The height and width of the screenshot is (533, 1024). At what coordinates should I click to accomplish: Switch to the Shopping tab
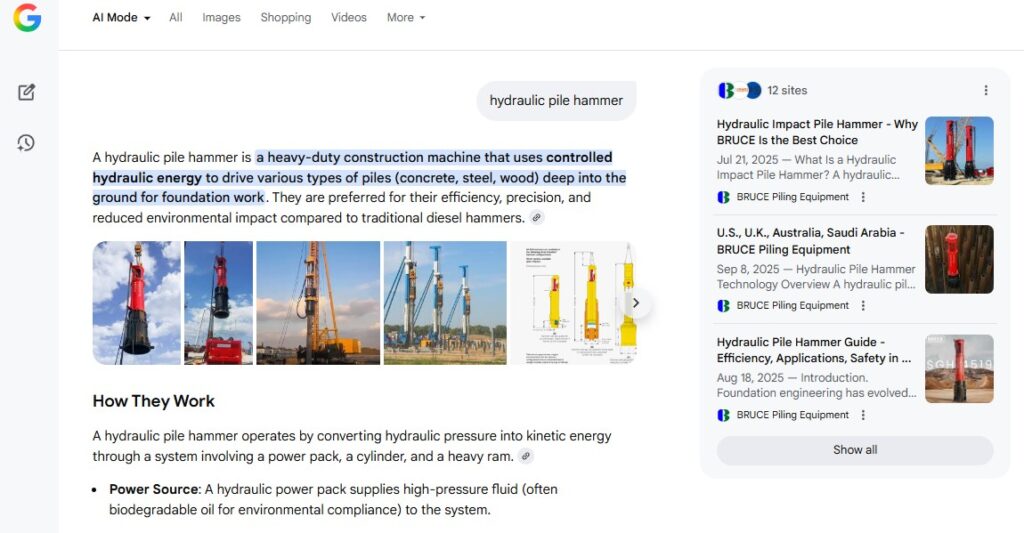(x=285, y=18)
